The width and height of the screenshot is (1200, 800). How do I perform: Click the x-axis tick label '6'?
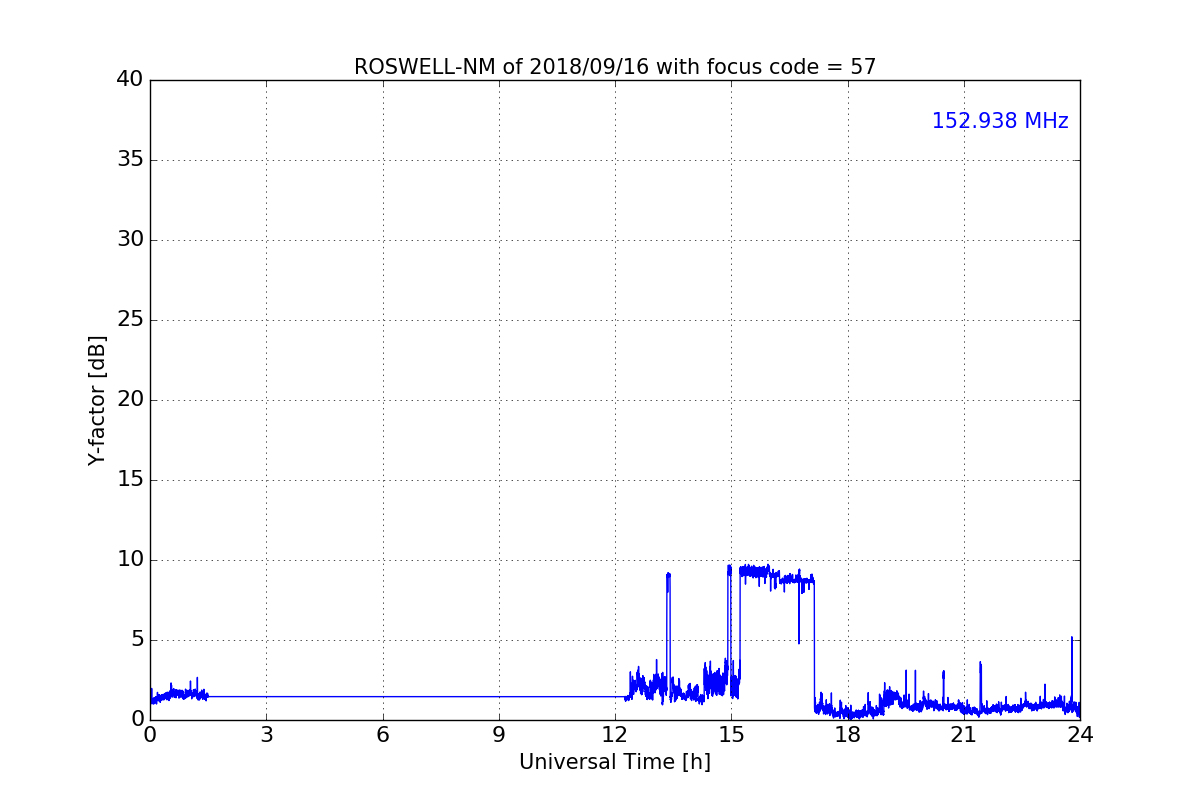383,735
